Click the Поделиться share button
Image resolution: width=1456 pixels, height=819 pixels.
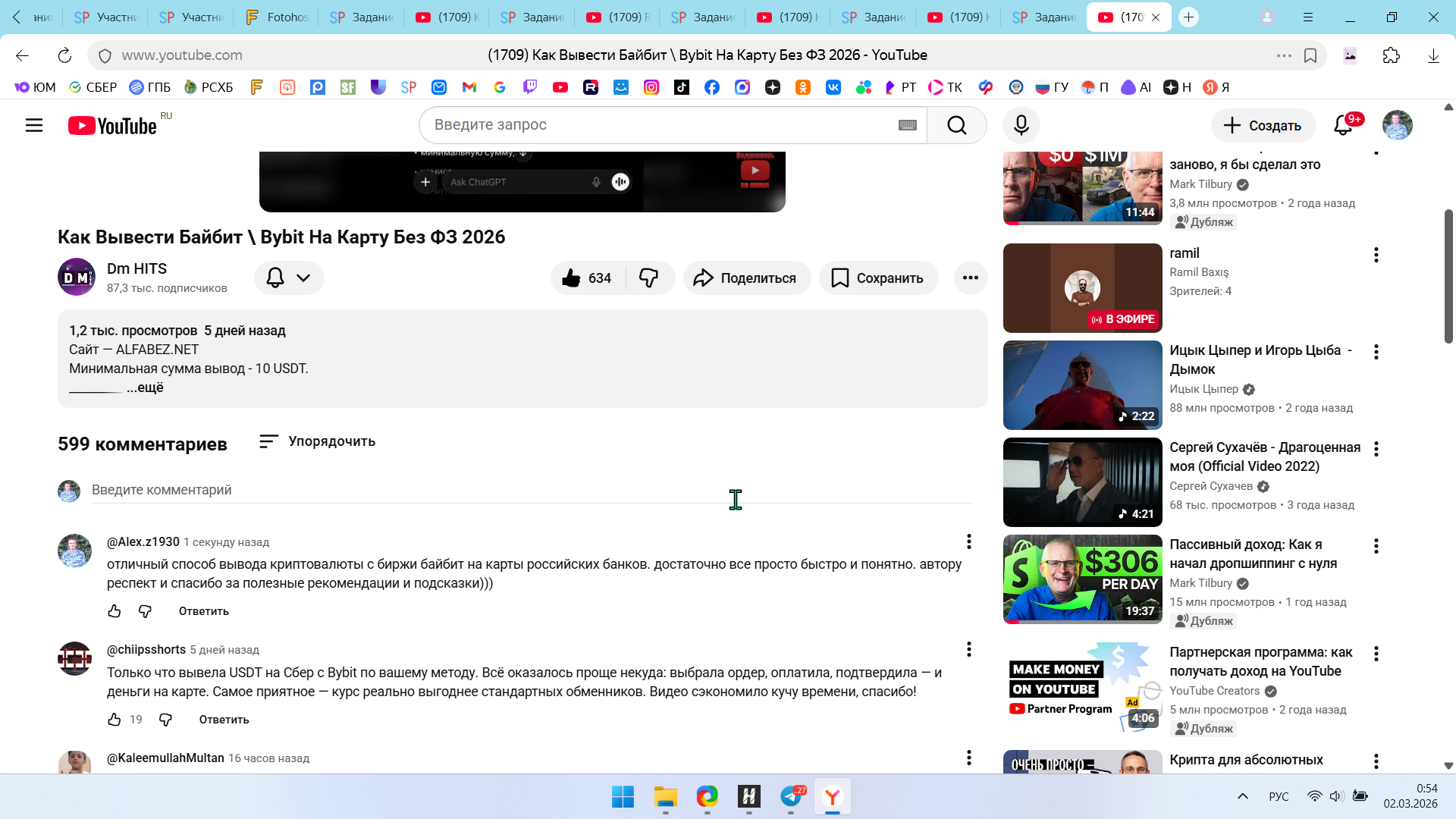tap(746, 278)
